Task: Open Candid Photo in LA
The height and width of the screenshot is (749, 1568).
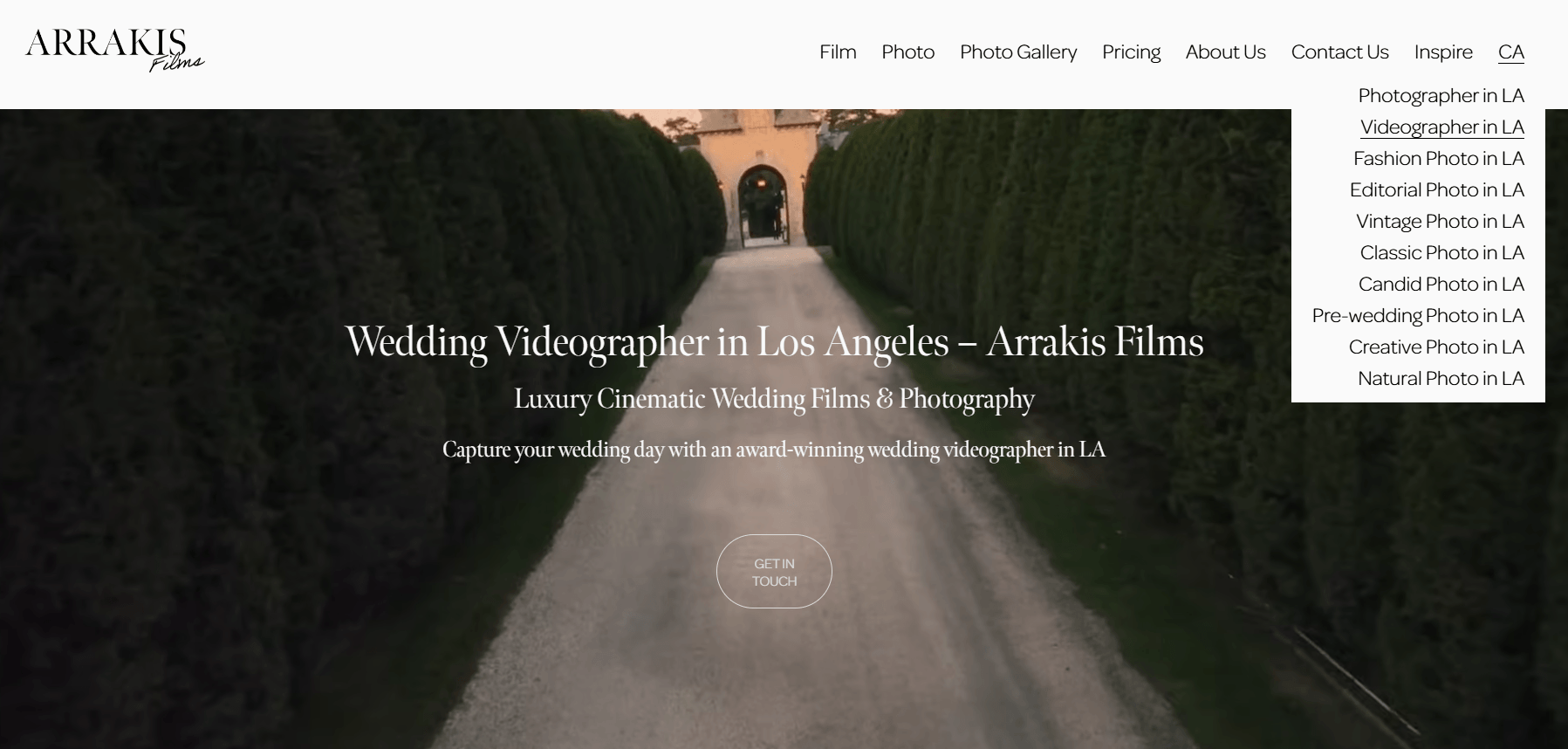Action: (x=1441, y=284)
